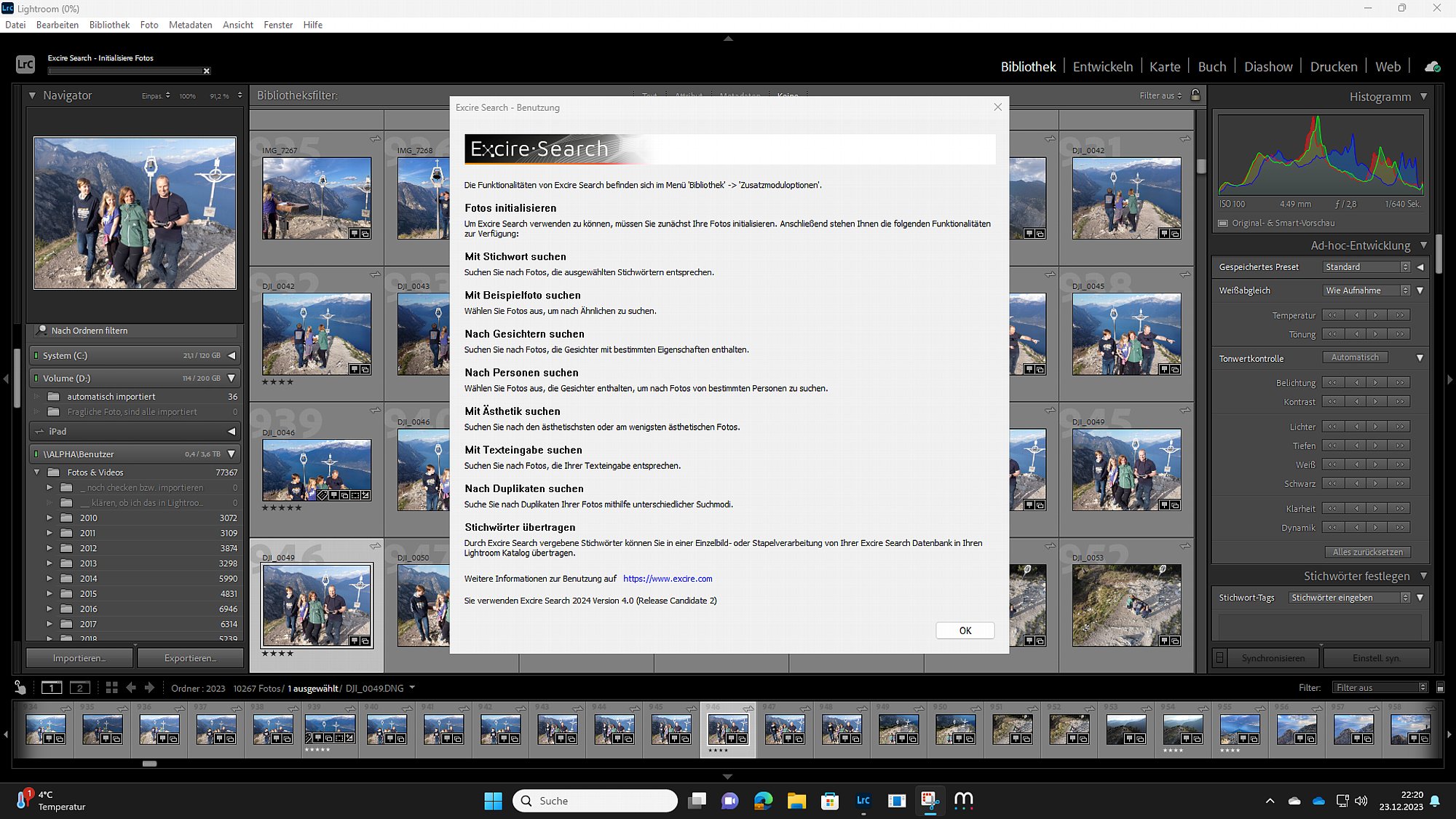Collapse the Histogramm panel

click(1423, 96)
